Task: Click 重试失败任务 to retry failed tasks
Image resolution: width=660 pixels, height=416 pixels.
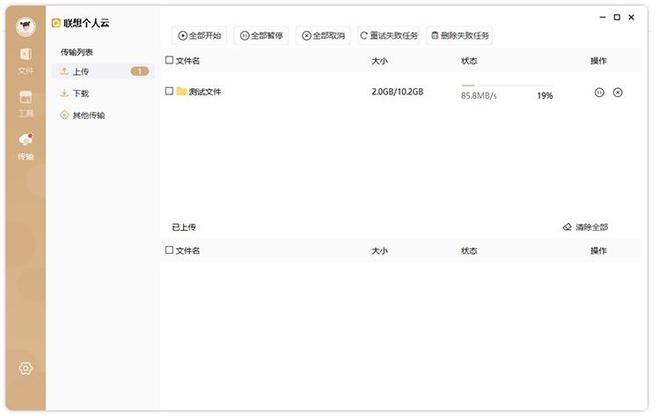Action: (x=389, y=35)
